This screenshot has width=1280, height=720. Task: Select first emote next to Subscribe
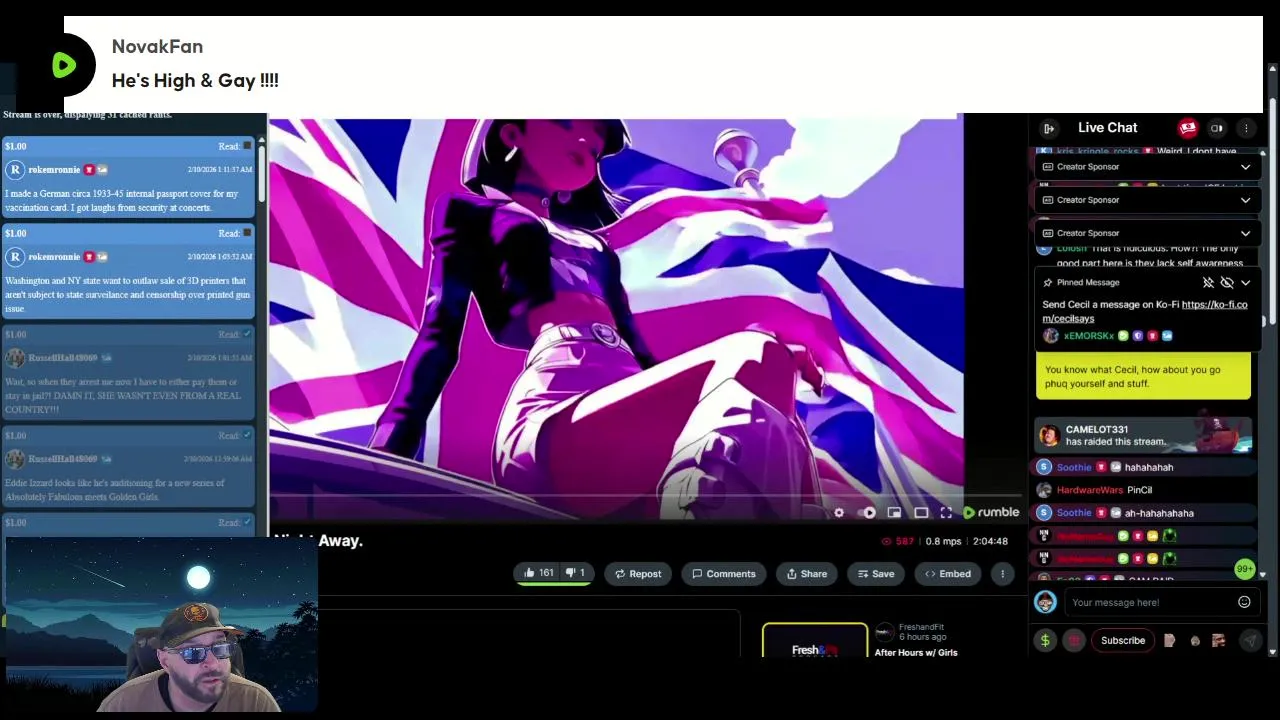[x=1169, y=641]
